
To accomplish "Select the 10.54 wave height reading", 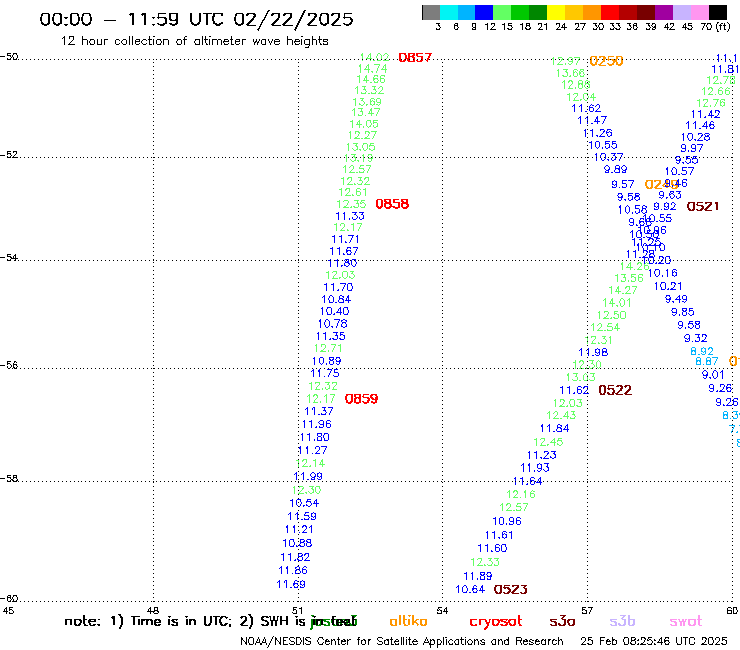I will (304, 503).
